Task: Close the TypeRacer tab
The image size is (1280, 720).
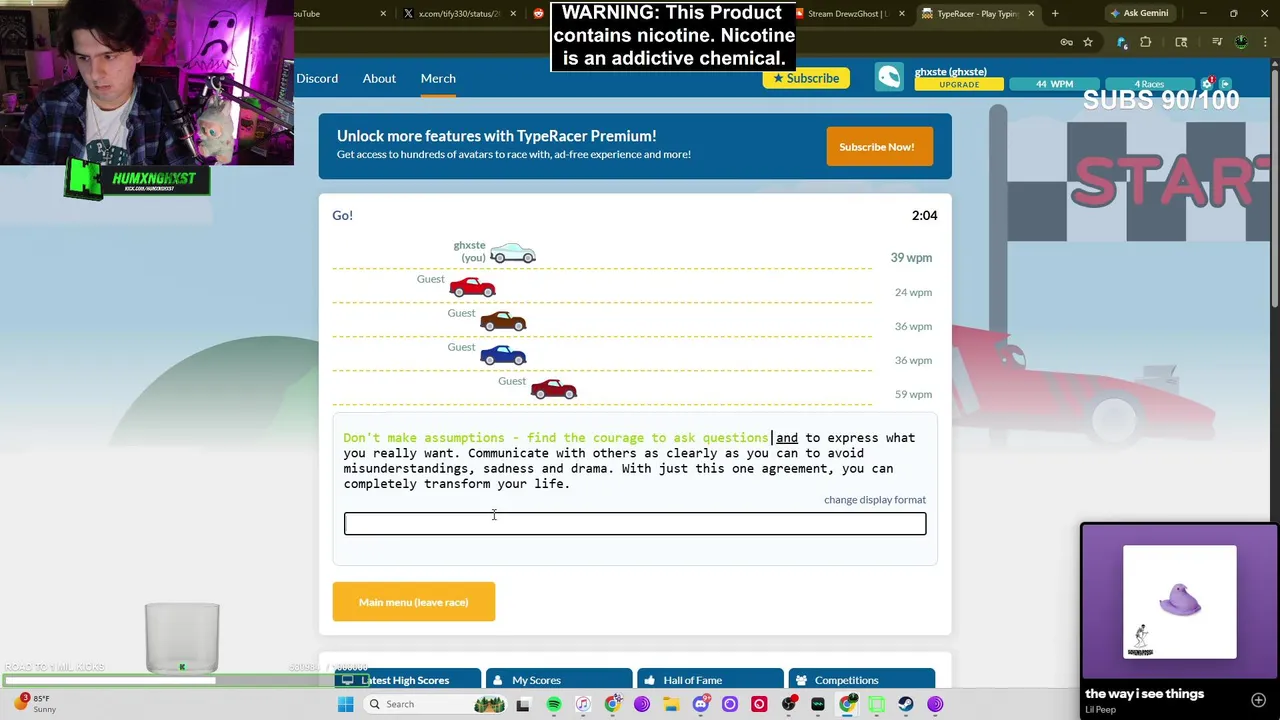Action: [1031, 13]
